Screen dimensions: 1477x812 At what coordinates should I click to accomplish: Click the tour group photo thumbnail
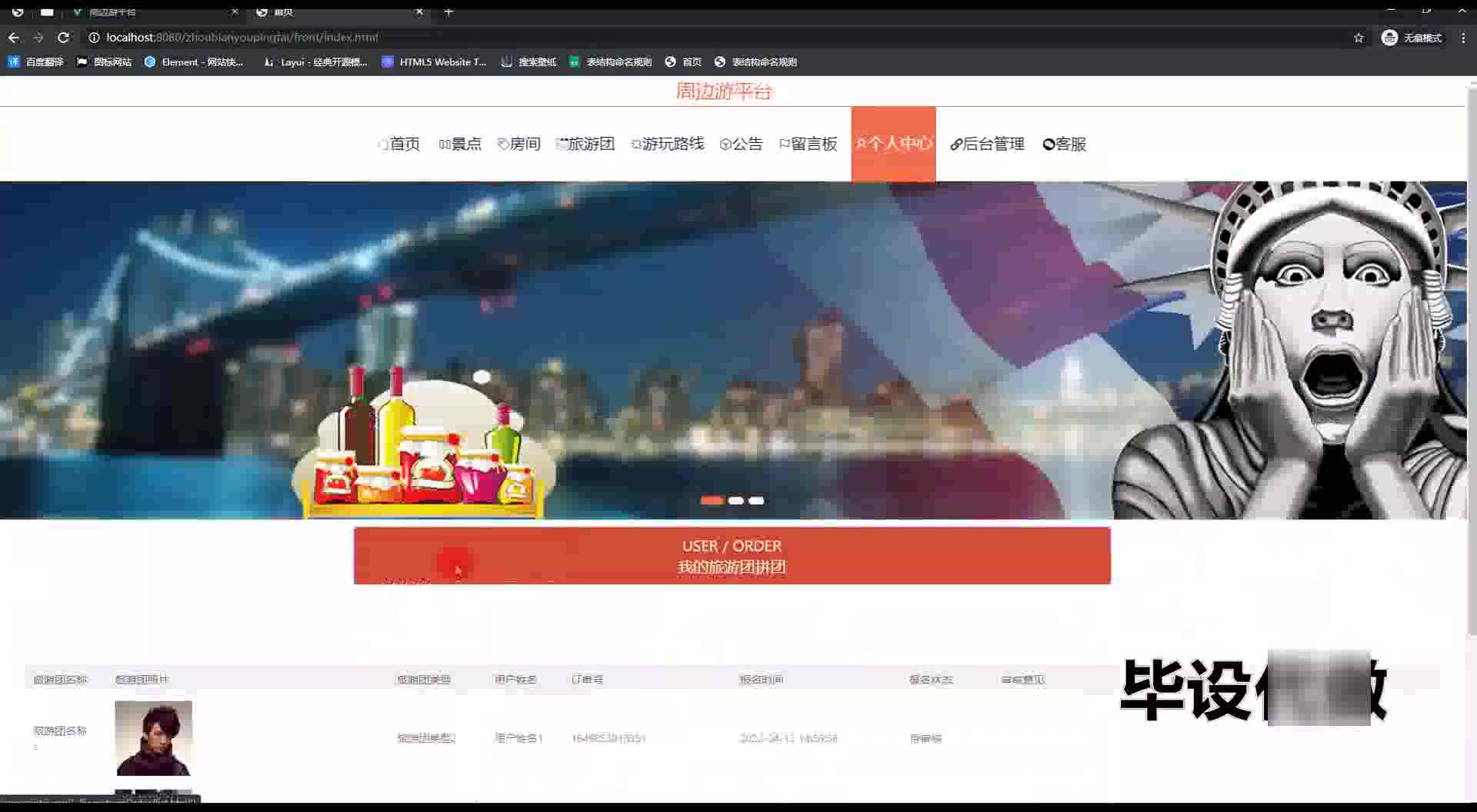(154, 738)
